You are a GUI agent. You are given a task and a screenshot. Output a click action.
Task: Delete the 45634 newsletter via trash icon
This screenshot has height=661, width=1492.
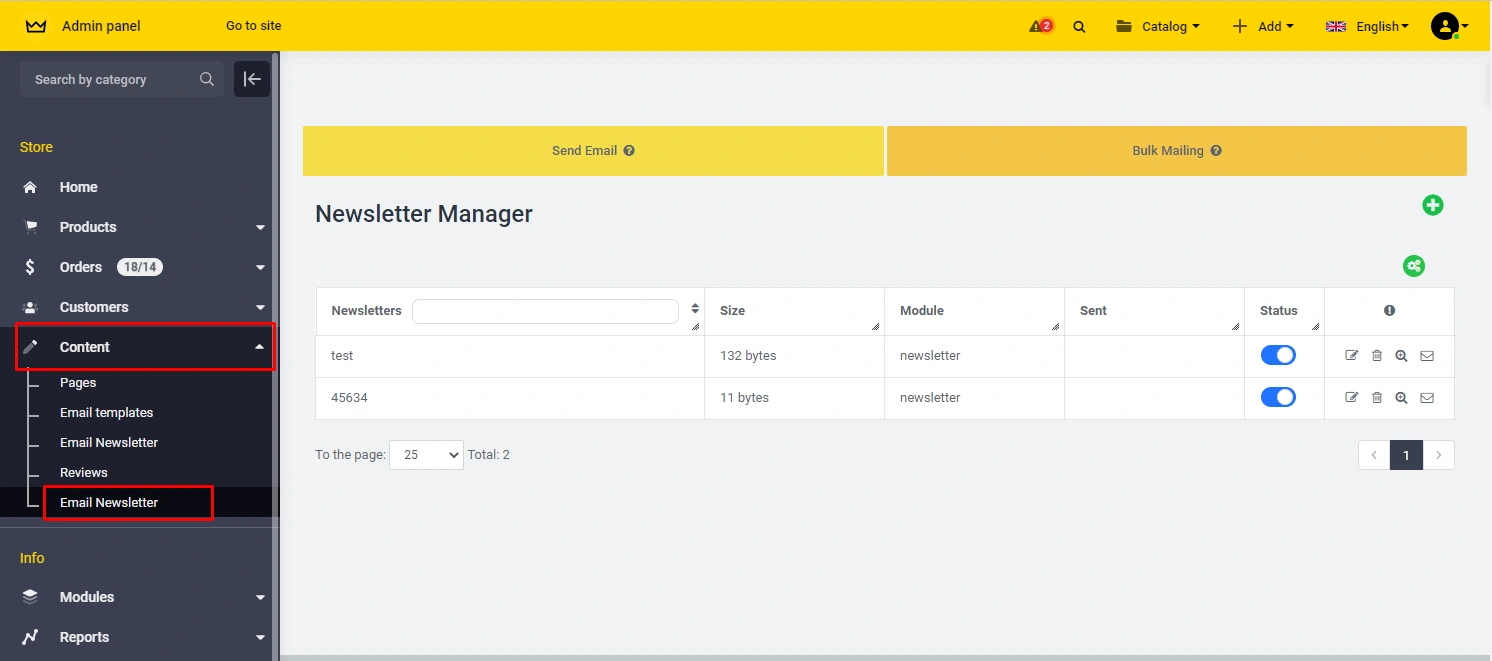coord(1377,398)
